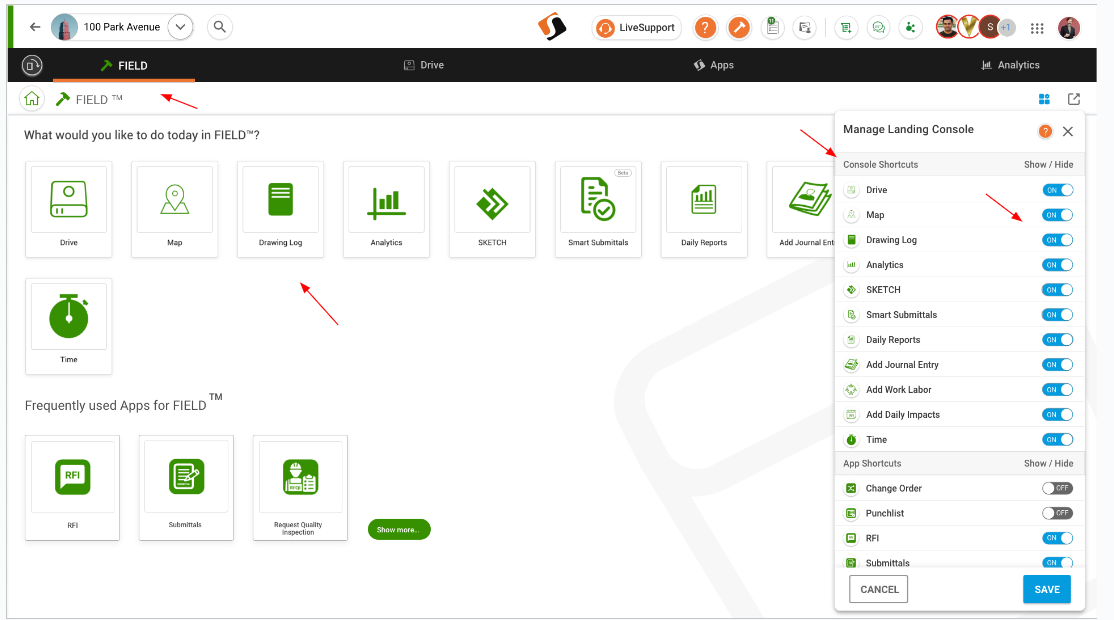Toggle the Drive console shortcut switch
Screen dimensions: 1114x620
click(x=1057, y=190)
